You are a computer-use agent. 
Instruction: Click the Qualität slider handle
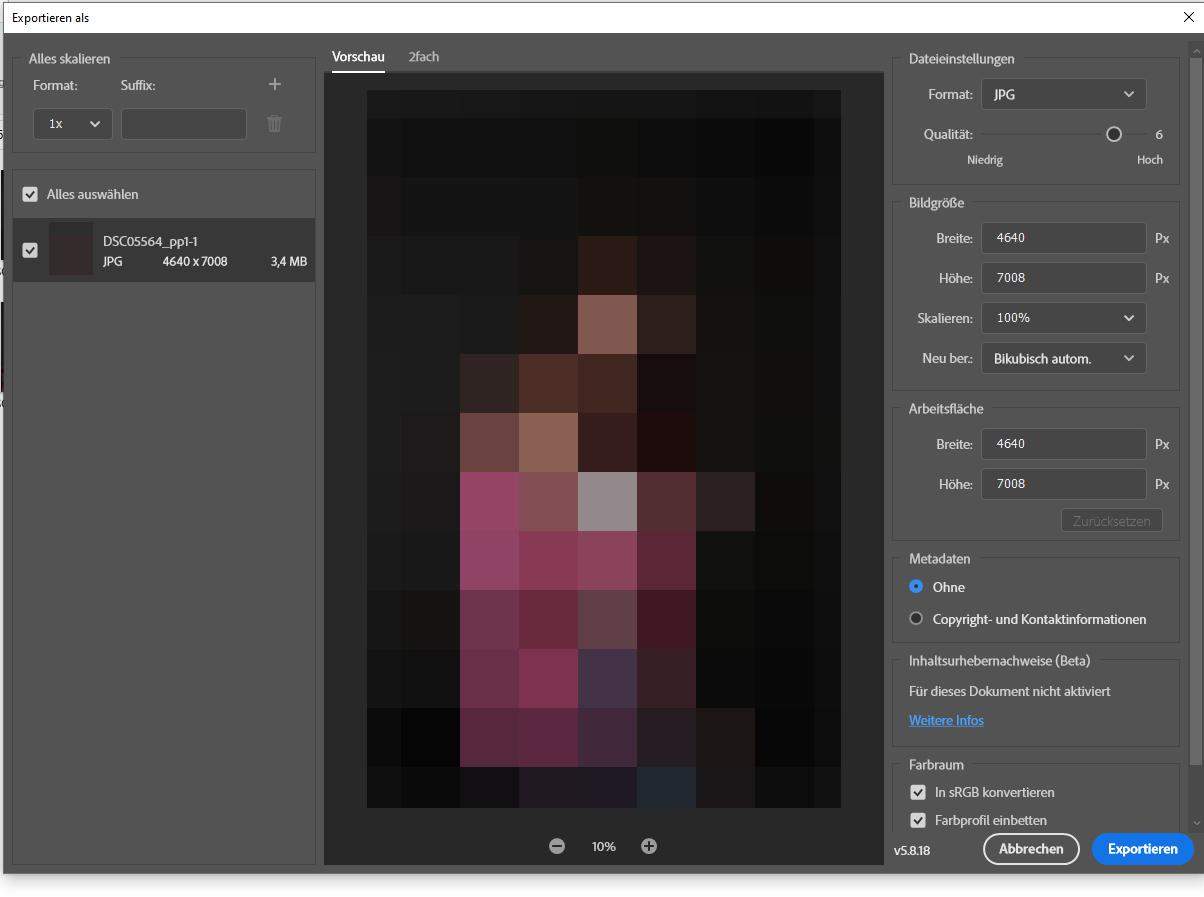click(x=1114, y=134)
